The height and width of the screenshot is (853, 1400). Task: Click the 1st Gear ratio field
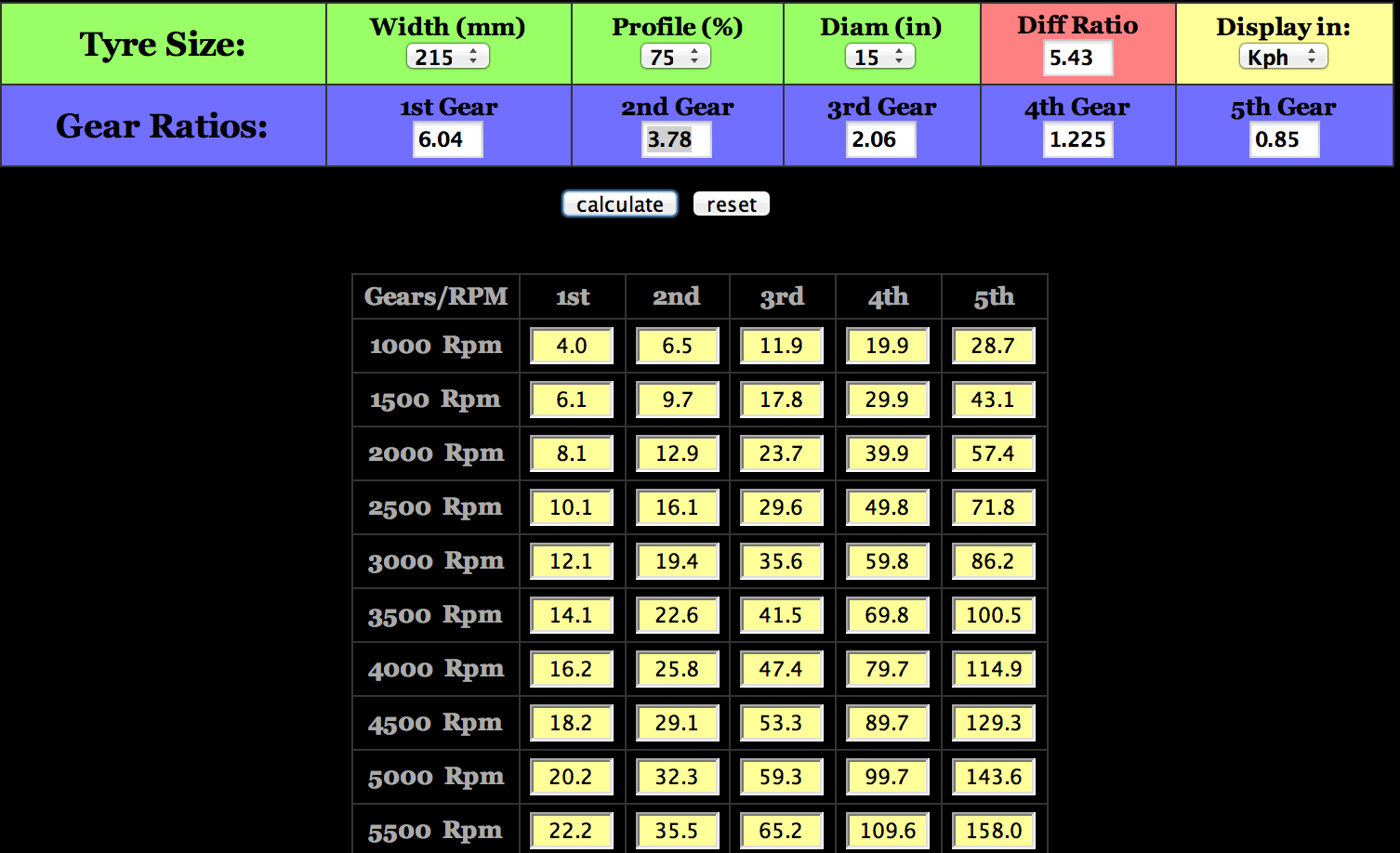(x=448, y=139)
